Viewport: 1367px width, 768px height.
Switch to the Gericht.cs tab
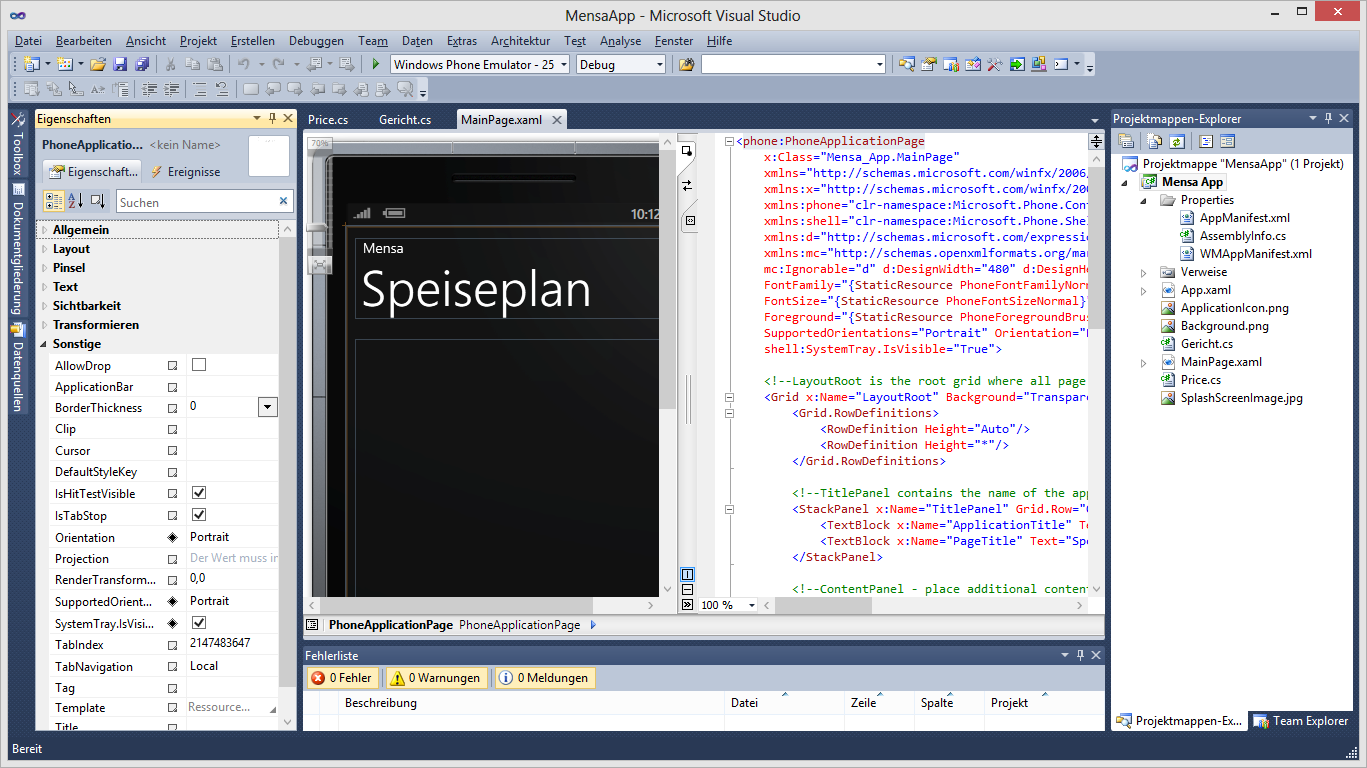tap(405, 120)
